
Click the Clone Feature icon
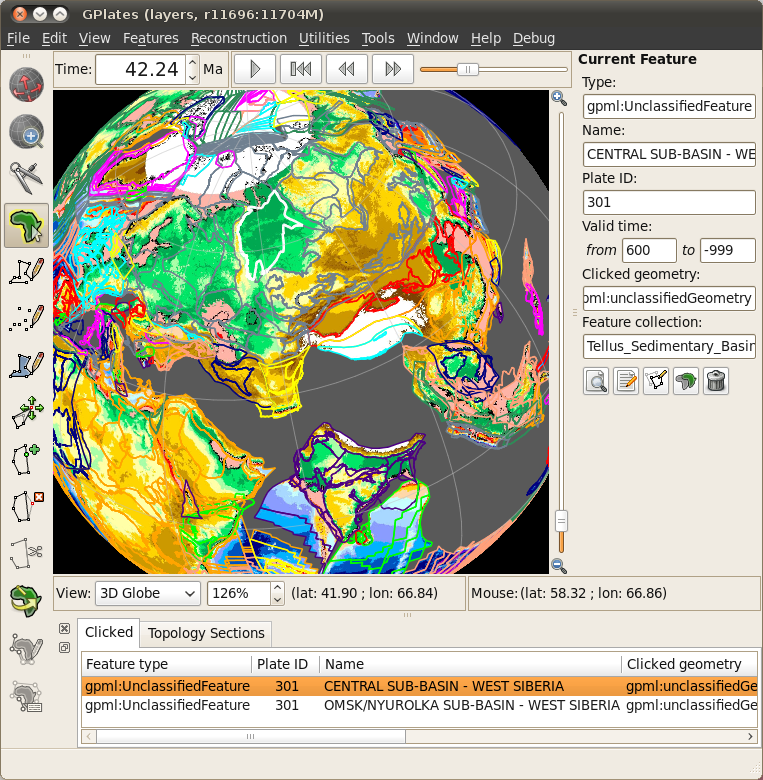pyautogui.click(x=686, y=381)
